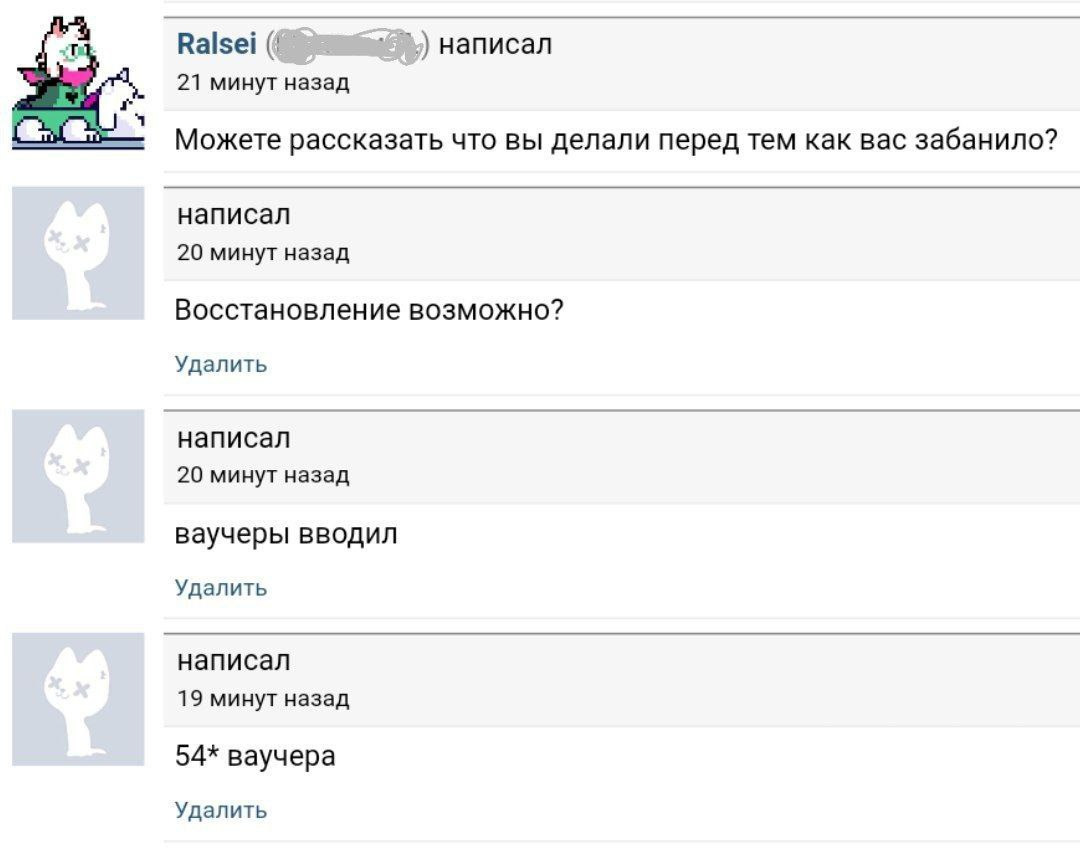Click "написал" above the "54* ваучера" comment
1080x865 pixels.
click(234, 661)
